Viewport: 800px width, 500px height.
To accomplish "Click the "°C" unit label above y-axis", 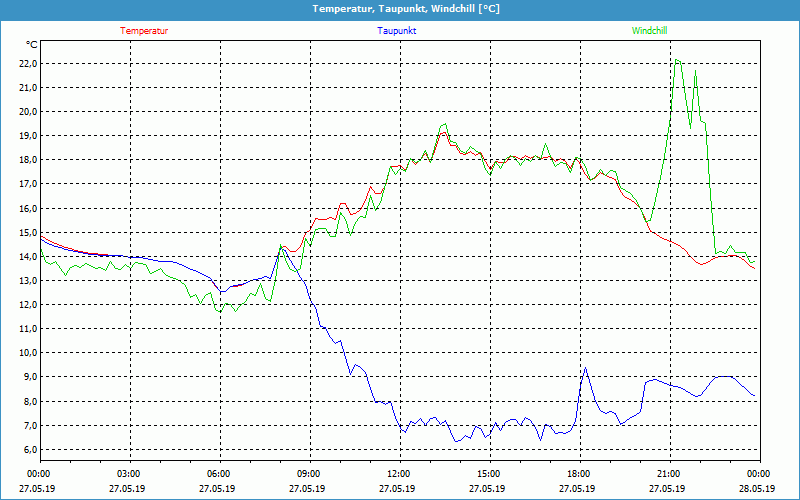I will click(x=32, y=44).
